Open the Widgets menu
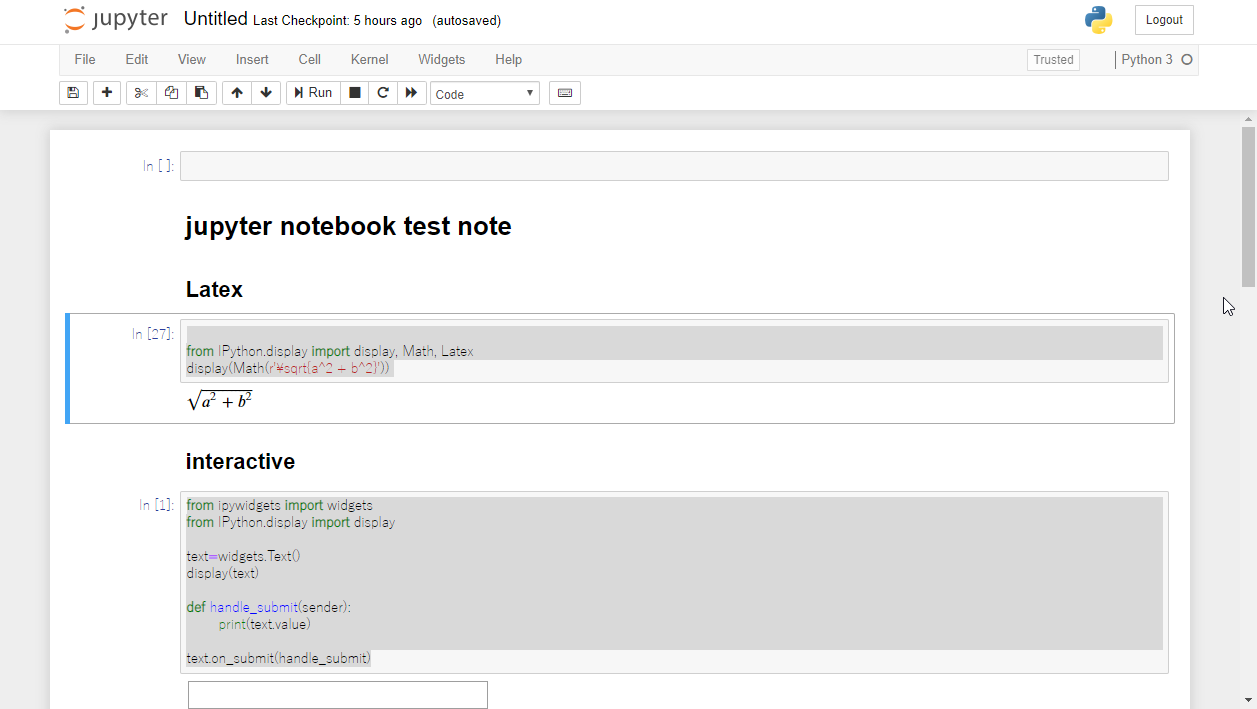 442,60
